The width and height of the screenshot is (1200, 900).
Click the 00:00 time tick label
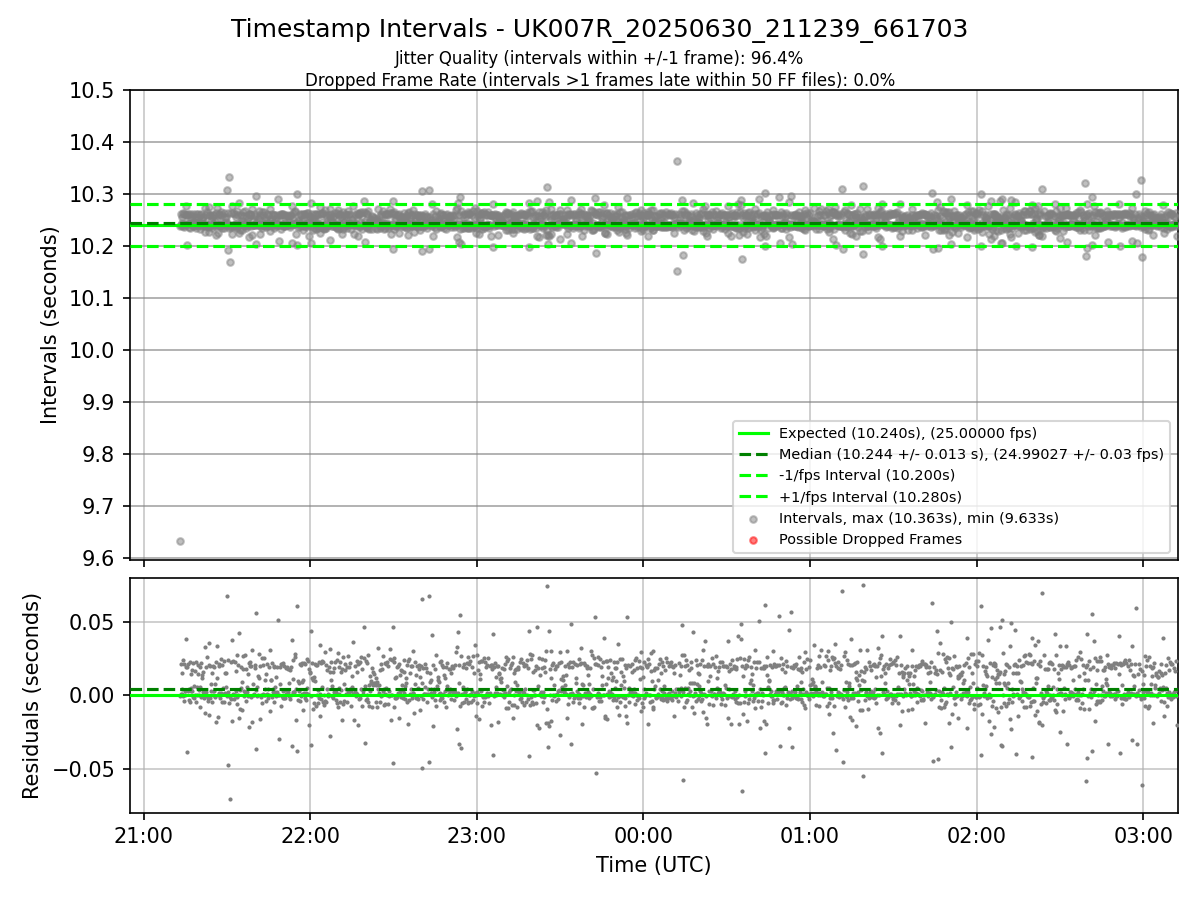(x=643, y=834)
